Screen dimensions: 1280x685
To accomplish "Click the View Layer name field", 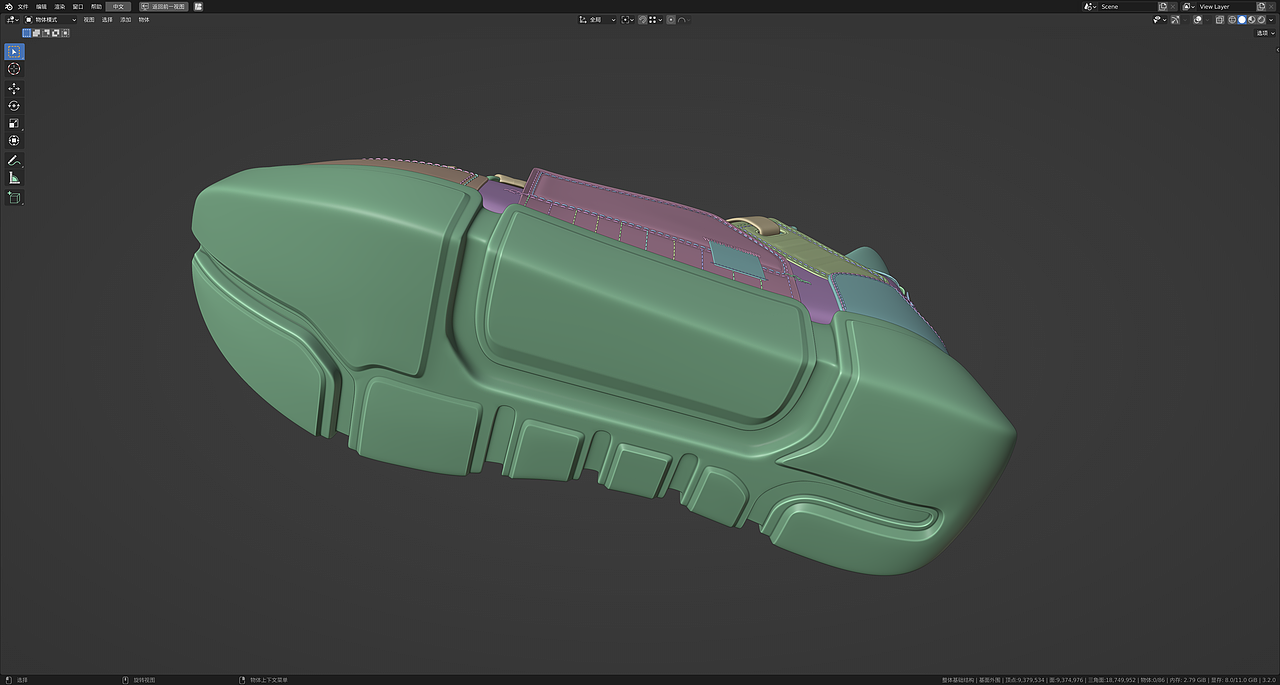I will point(1227,6).
